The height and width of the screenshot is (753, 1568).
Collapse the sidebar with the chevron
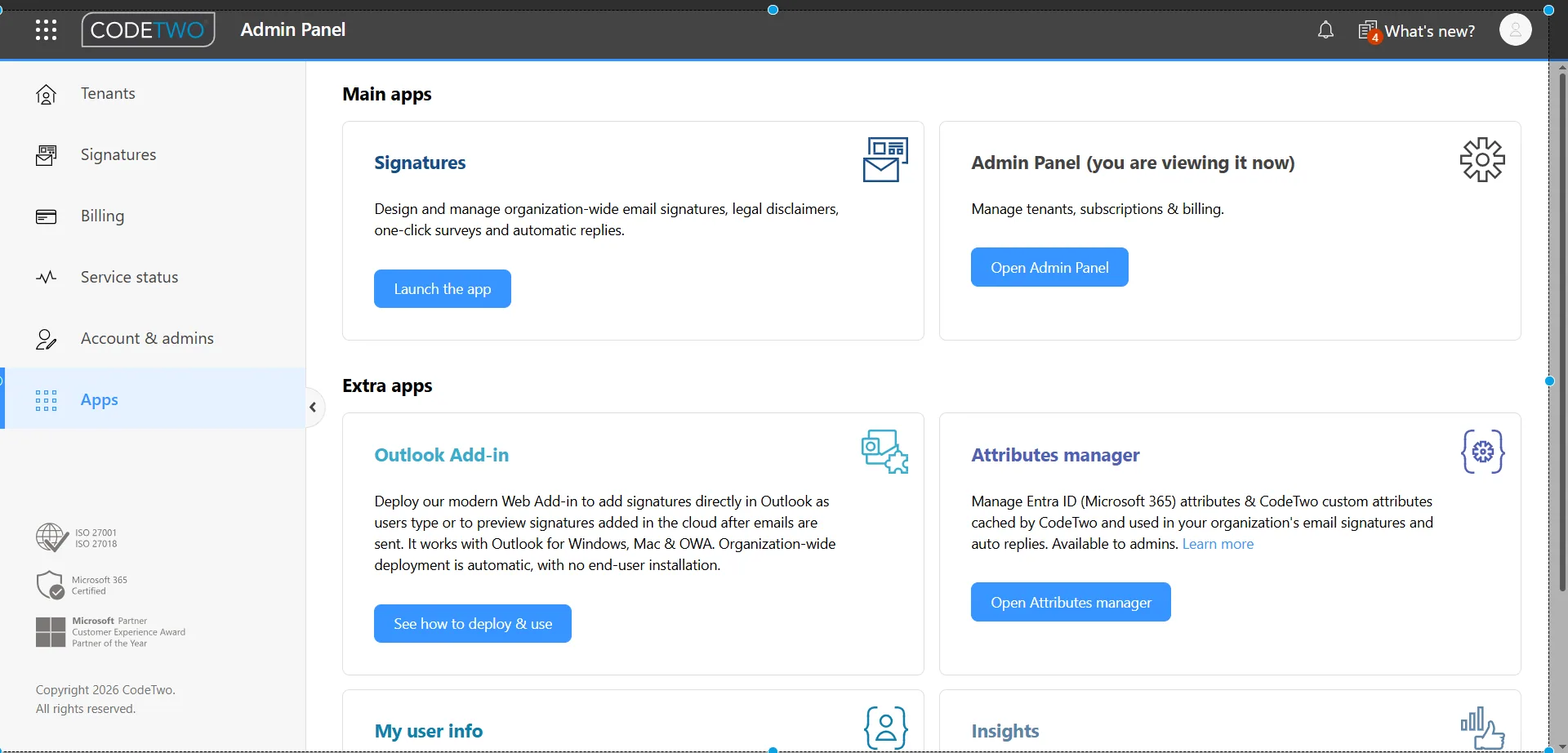click(313, 407)
